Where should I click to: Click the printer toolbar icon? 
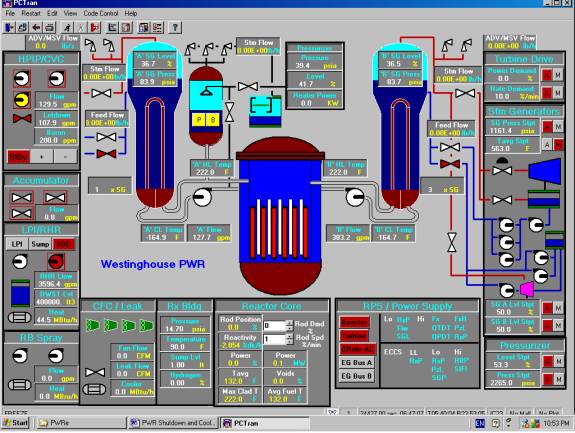[x=50, y=27]
